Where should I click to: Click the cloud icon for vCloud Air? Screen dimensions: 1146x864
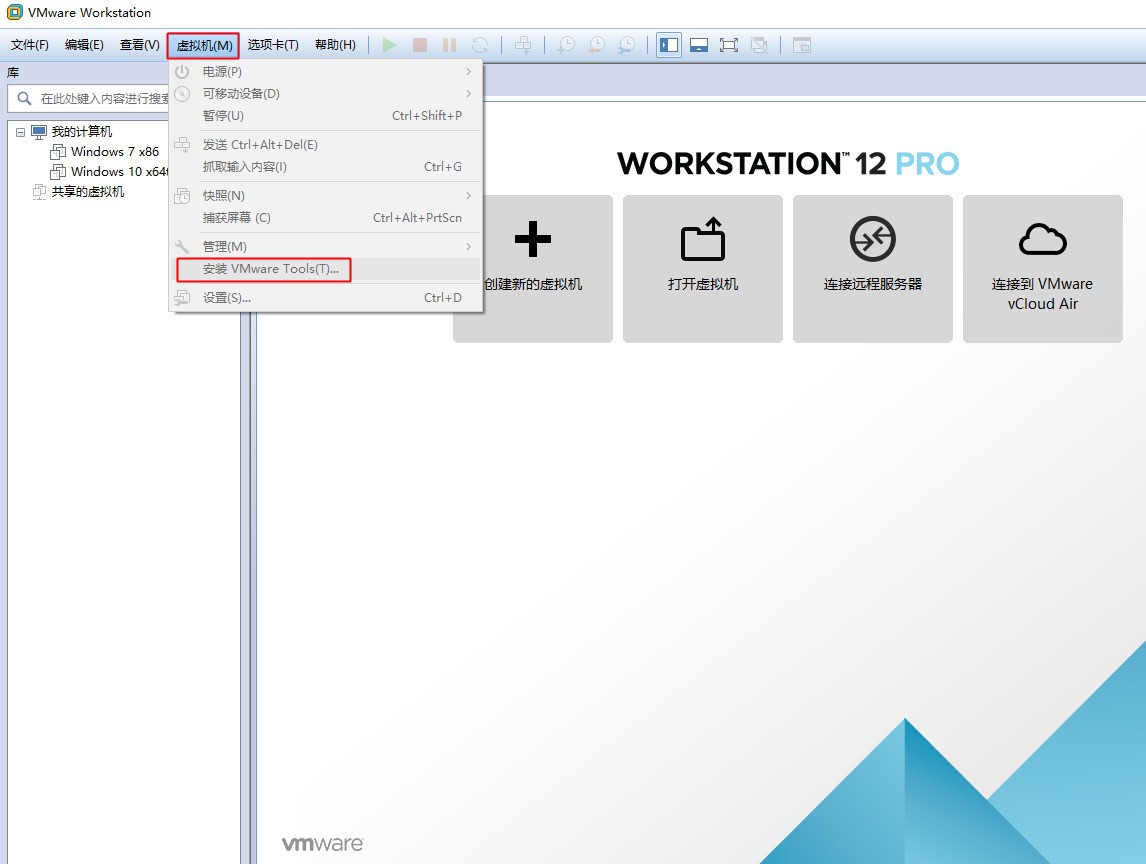pyautogui.click(x=1043, y=239)
